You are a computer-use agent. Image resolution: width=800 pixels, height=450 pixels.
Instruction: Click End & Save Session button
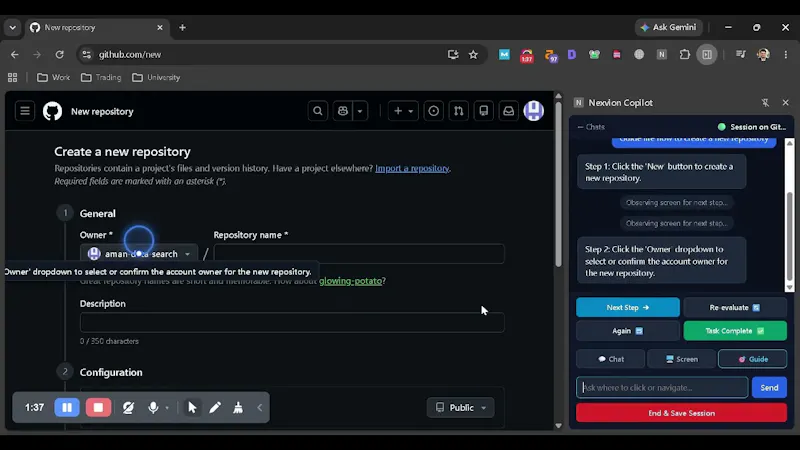click(681, 413)
